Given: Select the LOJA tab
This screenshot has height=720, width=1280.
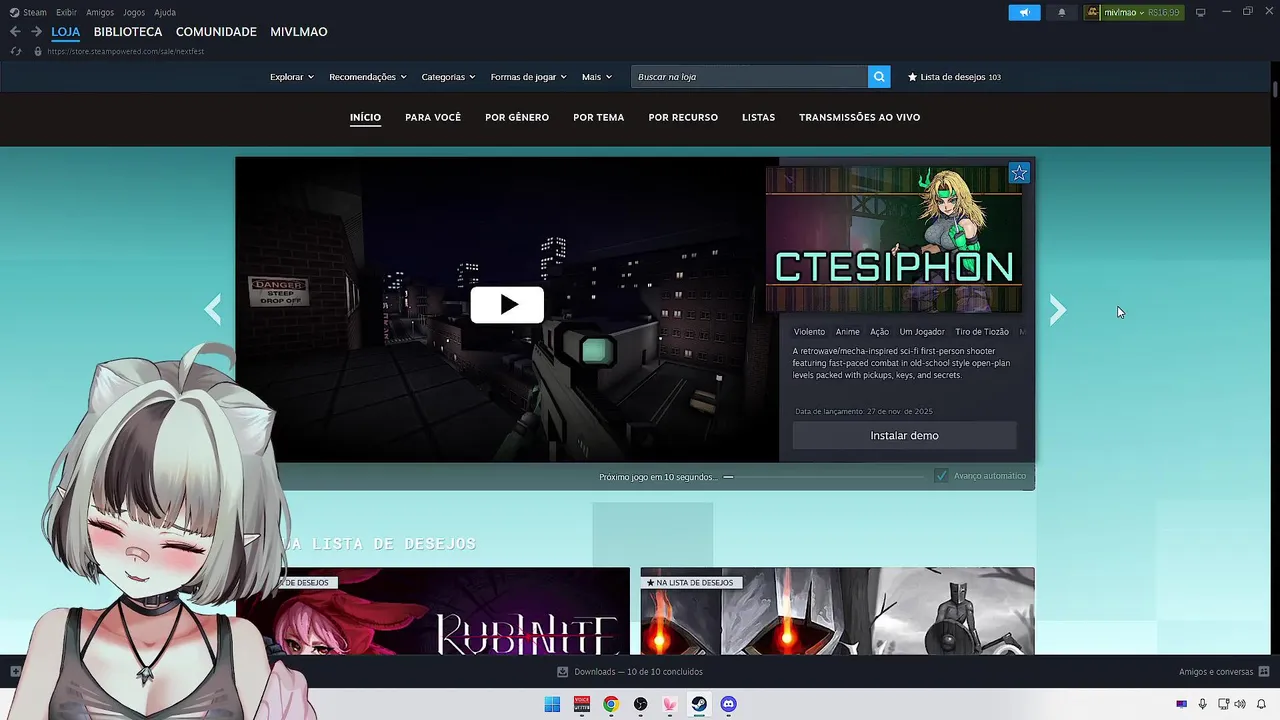Looking at the screenshot, I should (66, 32).
